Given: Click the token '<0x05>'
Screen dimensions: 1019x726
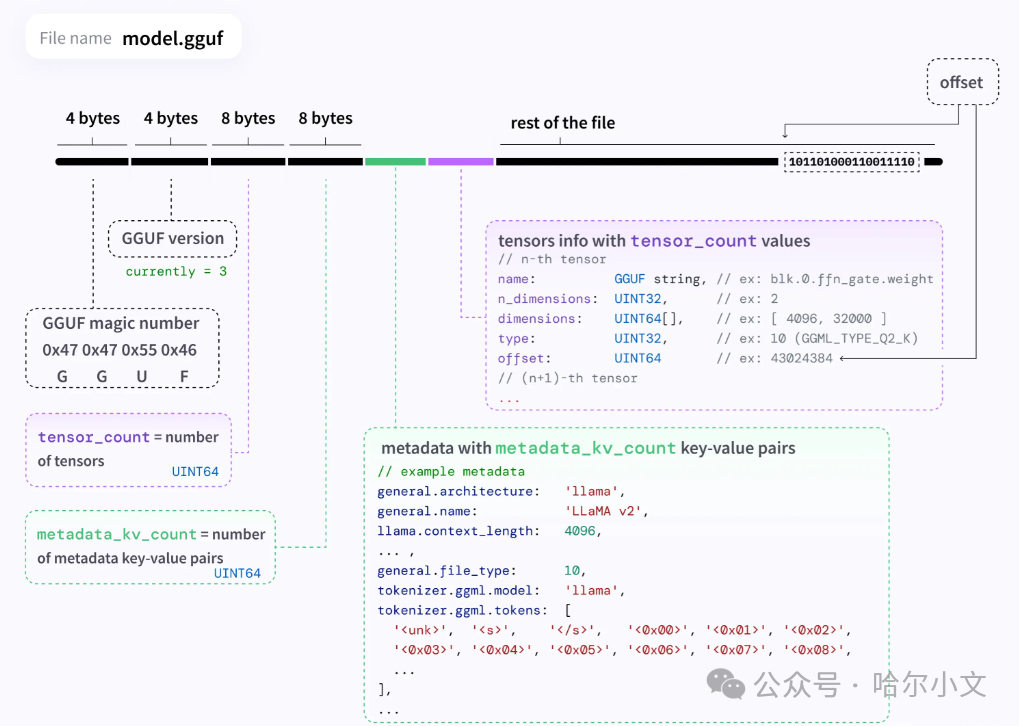Looking at the screenshot, I should click(580, 649).
